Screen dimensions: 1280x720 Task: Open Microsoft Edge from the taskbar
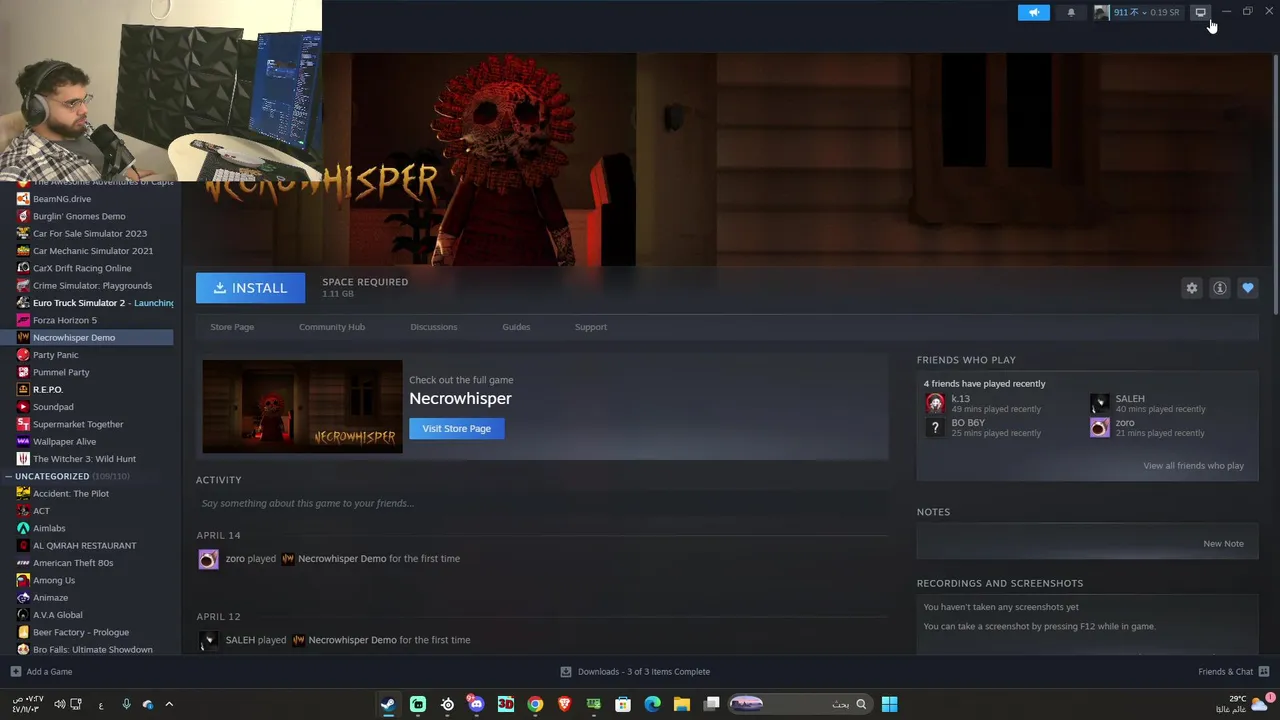click(652, 705)
